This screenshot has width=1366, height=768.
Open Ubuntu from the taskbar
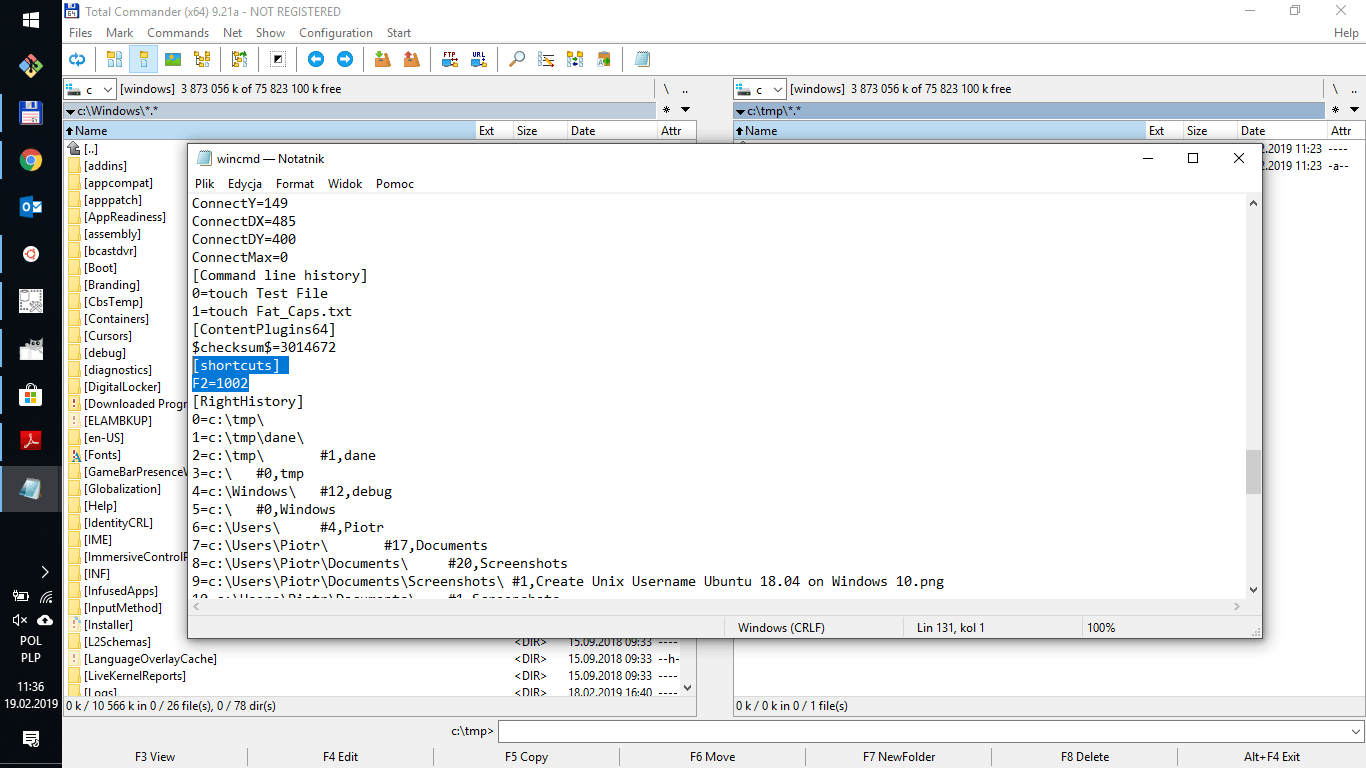pos(31,254)
